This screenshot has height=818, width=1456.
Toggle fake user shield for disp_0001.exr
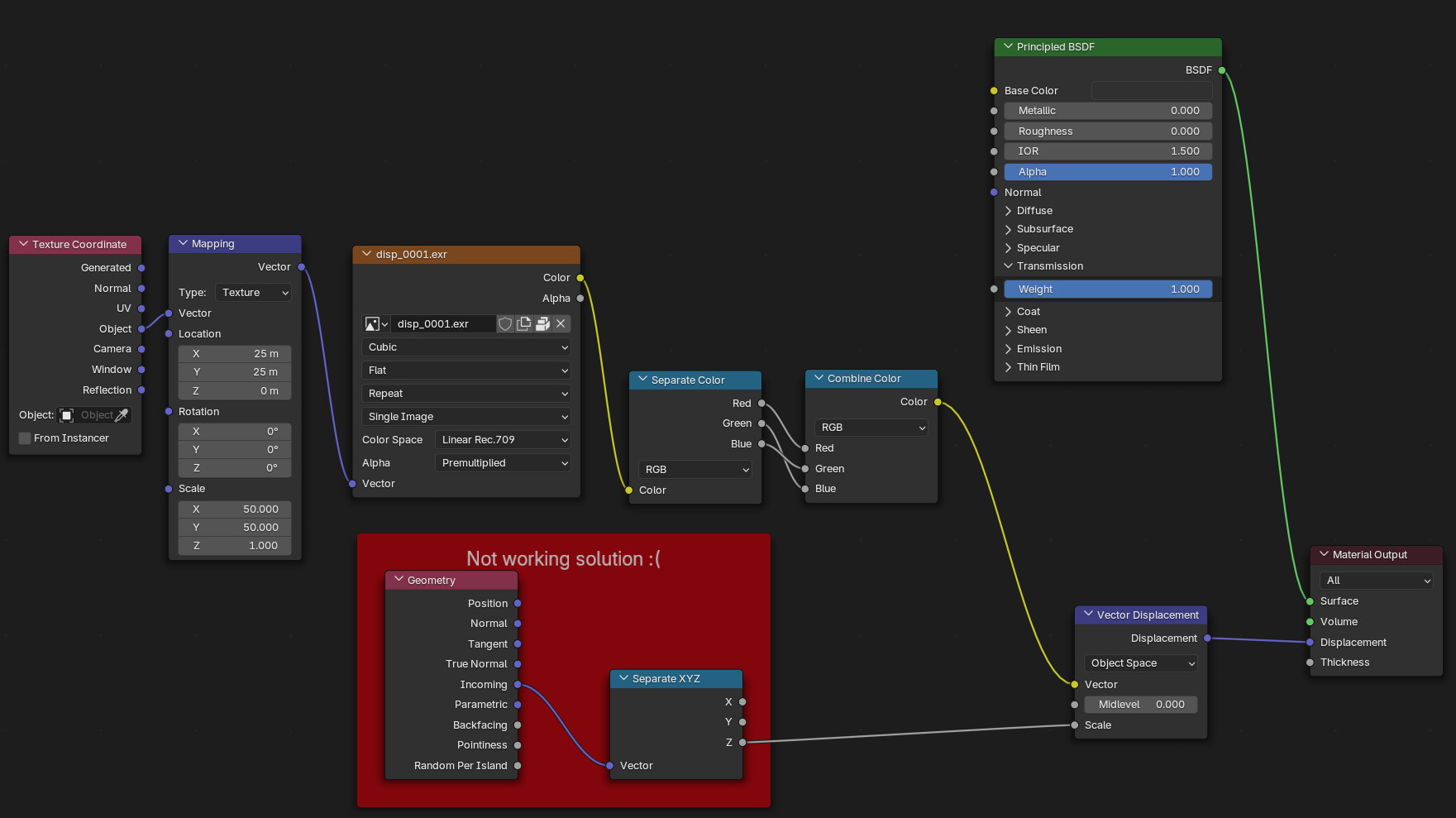pos(505,324)
